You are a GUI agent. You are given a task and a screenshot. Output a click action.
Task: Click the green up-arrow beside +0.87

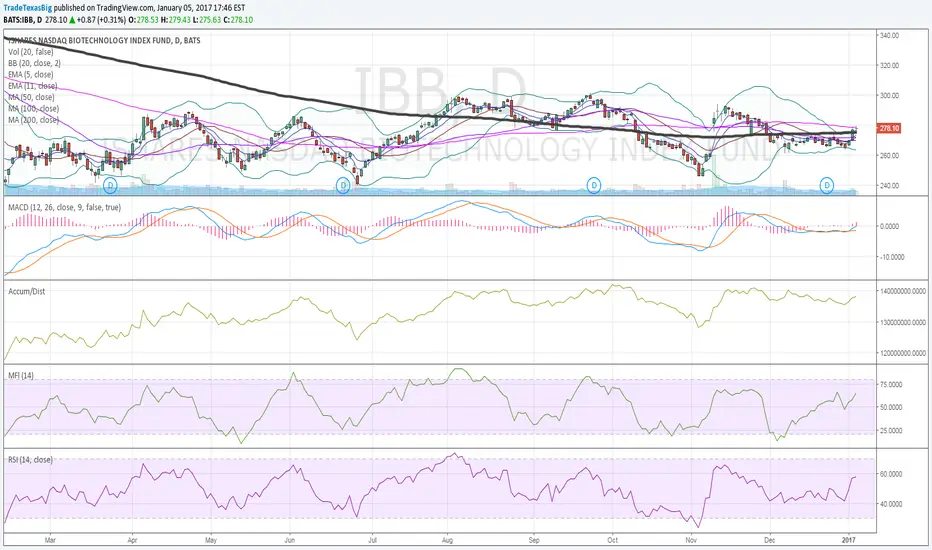pyautogui.click(x=72, y=20)
